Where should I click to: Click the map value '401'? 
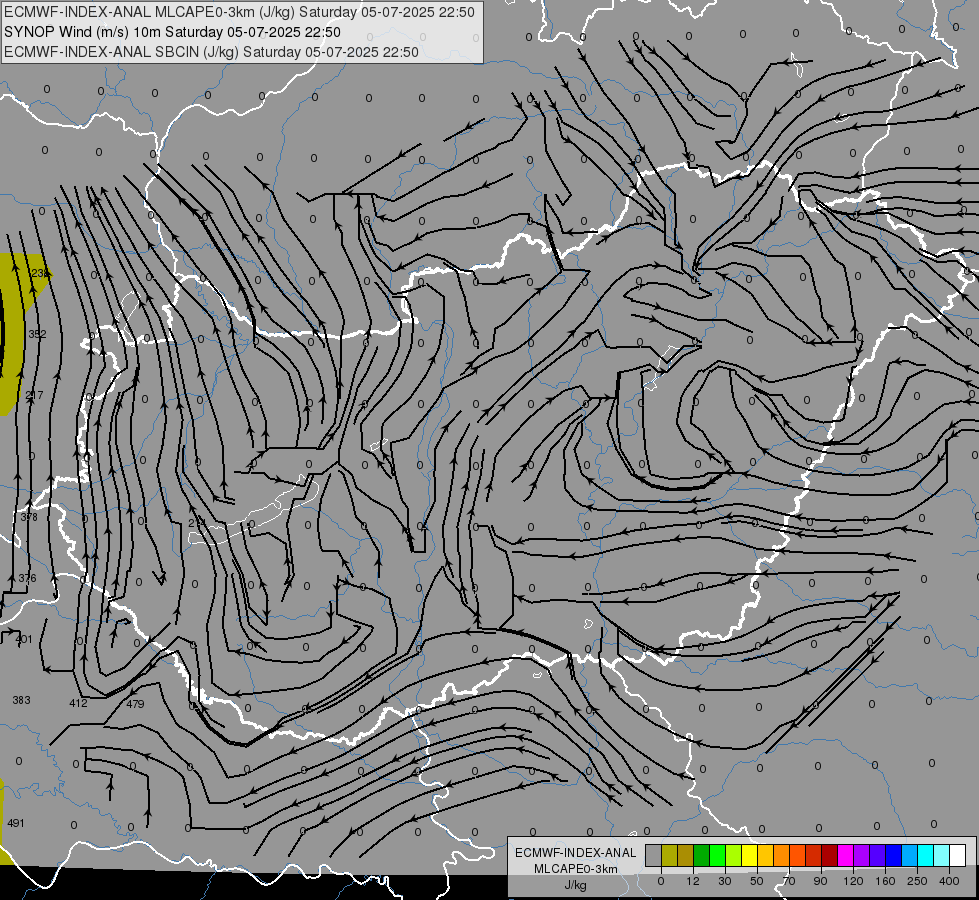click(x=24, y=640)
